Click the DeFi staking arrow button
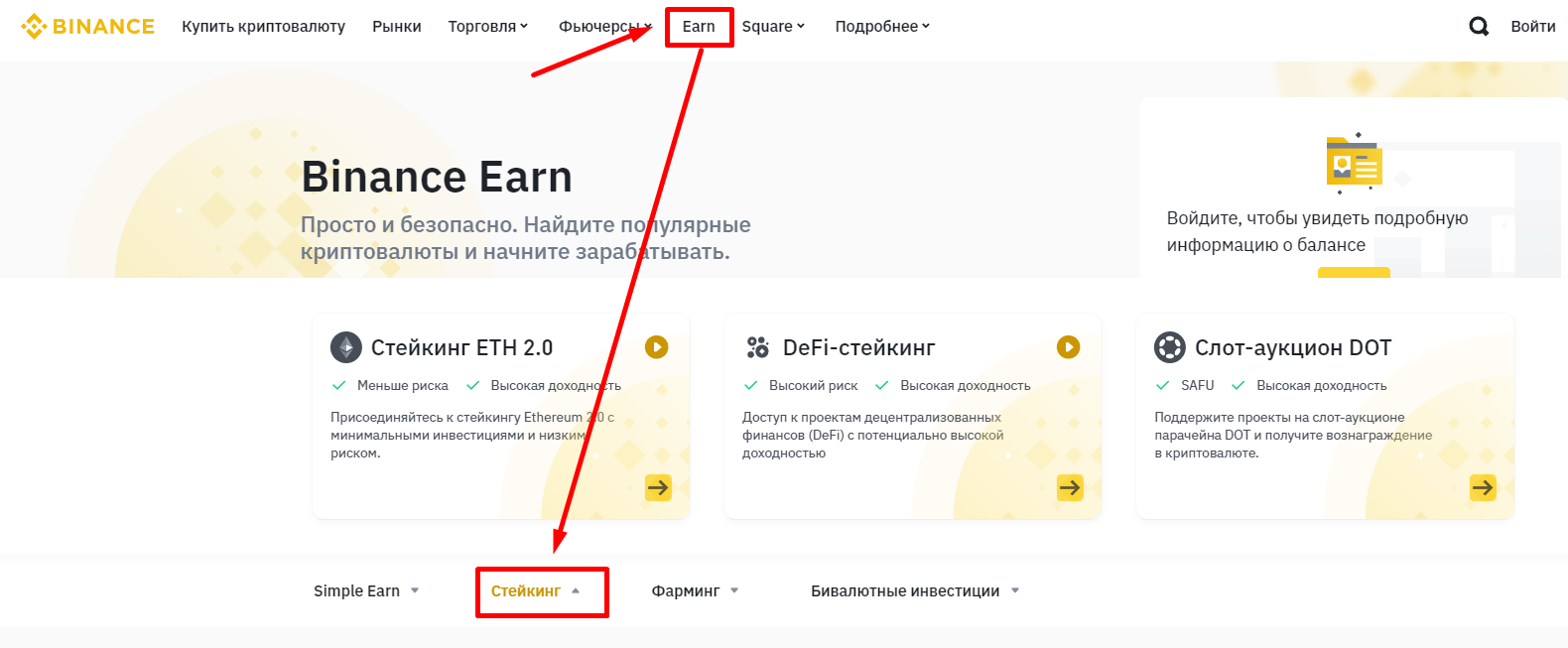Image resolution: width=1568 pixels, height=648 pixels. (x=1070, y=487)
